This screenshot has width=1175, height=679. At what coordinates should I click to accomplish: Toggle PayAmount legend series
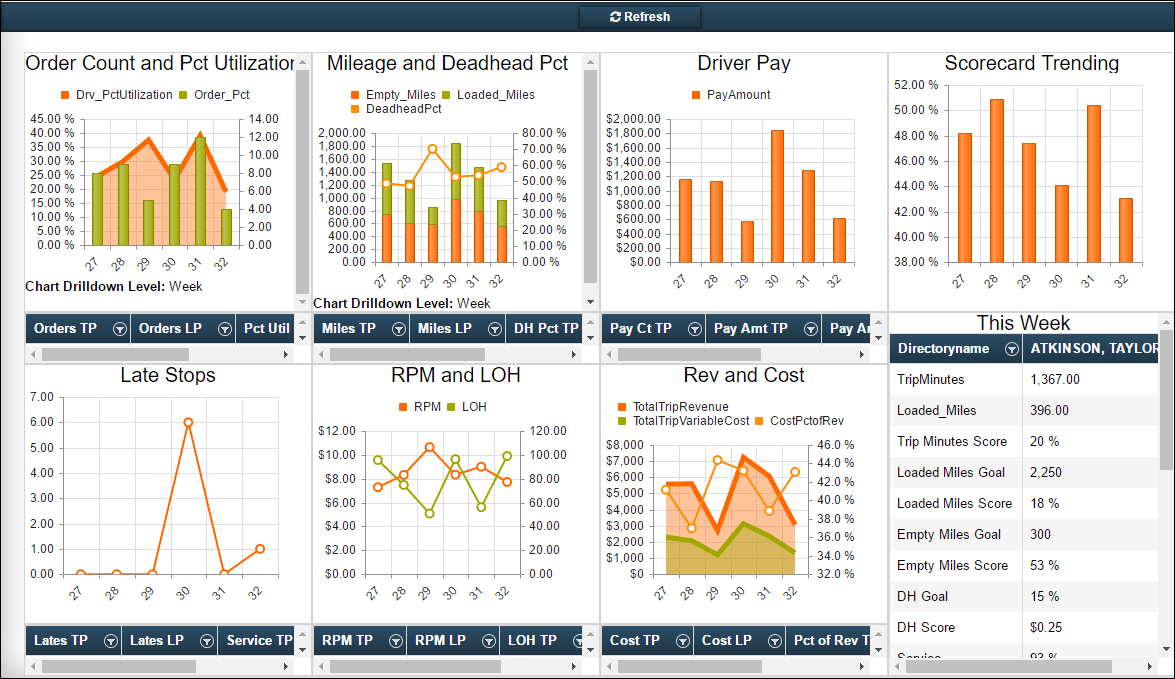pyautogui.click(x=731, y=94)
